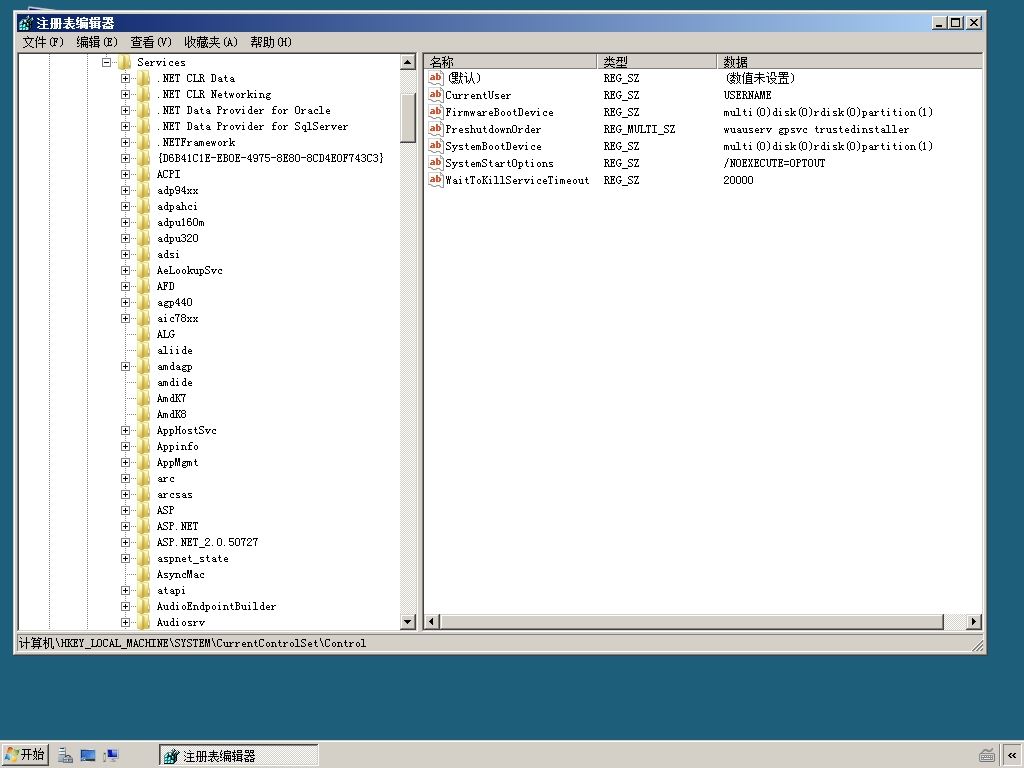Click the value pane scroll left arrow

pos(432,622)
